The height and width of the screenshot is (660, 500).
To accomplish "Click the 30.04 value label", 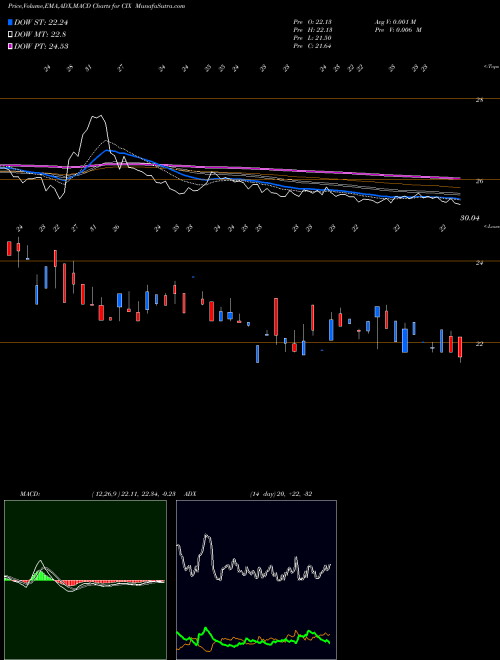I will [x=470, y=218].
